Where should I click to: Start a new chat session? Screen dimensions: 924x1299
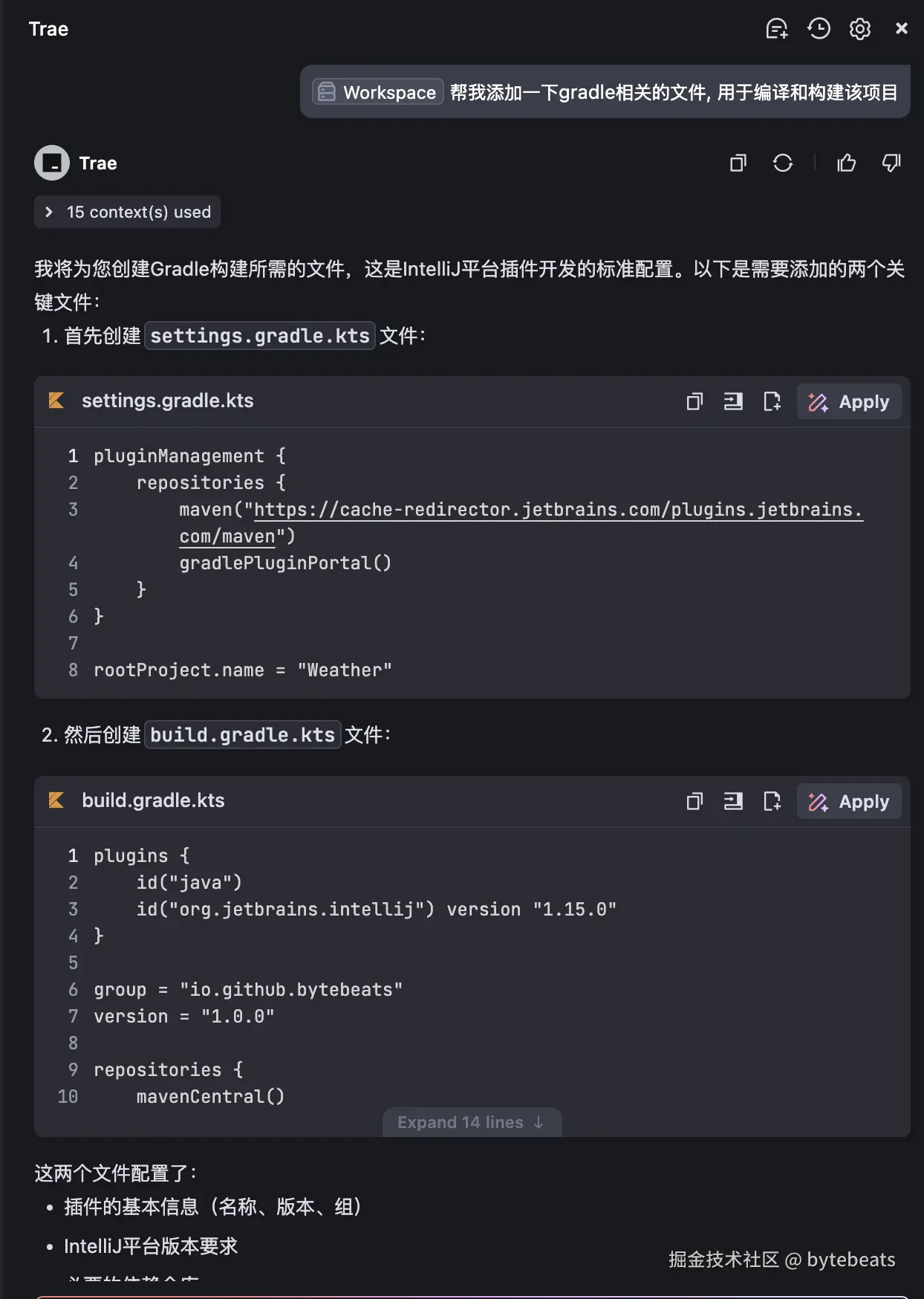point(777,28)
